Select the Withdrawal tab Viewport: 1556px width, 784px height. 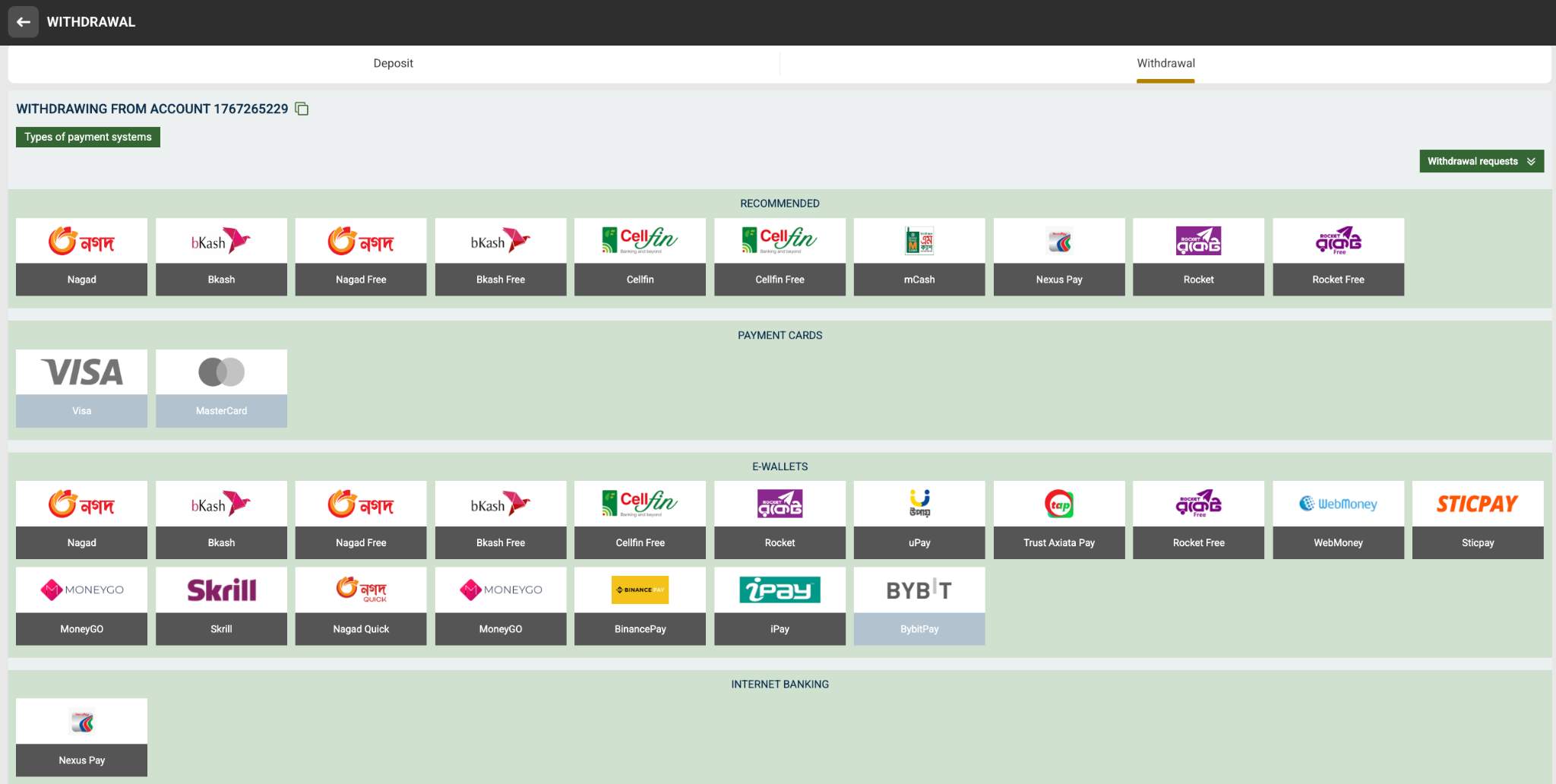(x=1165, y=63)
